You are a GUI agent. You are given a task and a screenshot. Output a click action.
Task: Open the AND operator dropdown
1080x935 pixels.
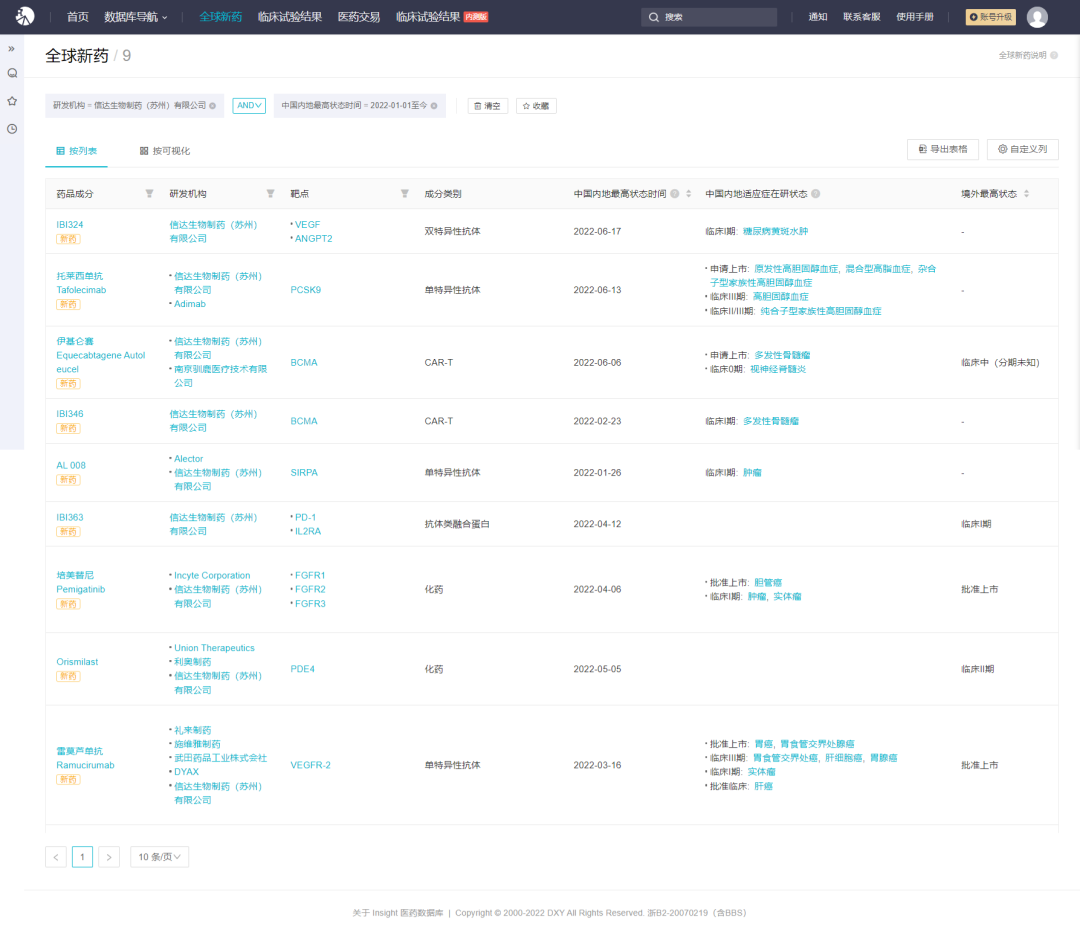tap(249, 105)
